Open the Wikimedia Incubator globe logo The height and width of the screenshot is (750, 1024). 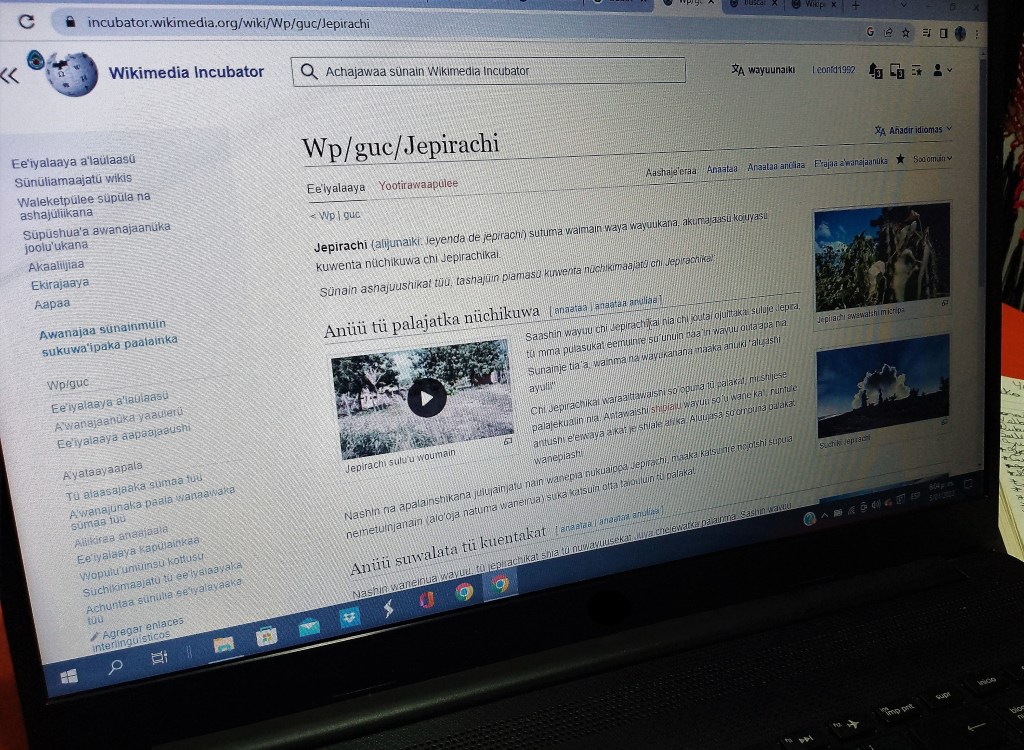(x=71, y=73)
